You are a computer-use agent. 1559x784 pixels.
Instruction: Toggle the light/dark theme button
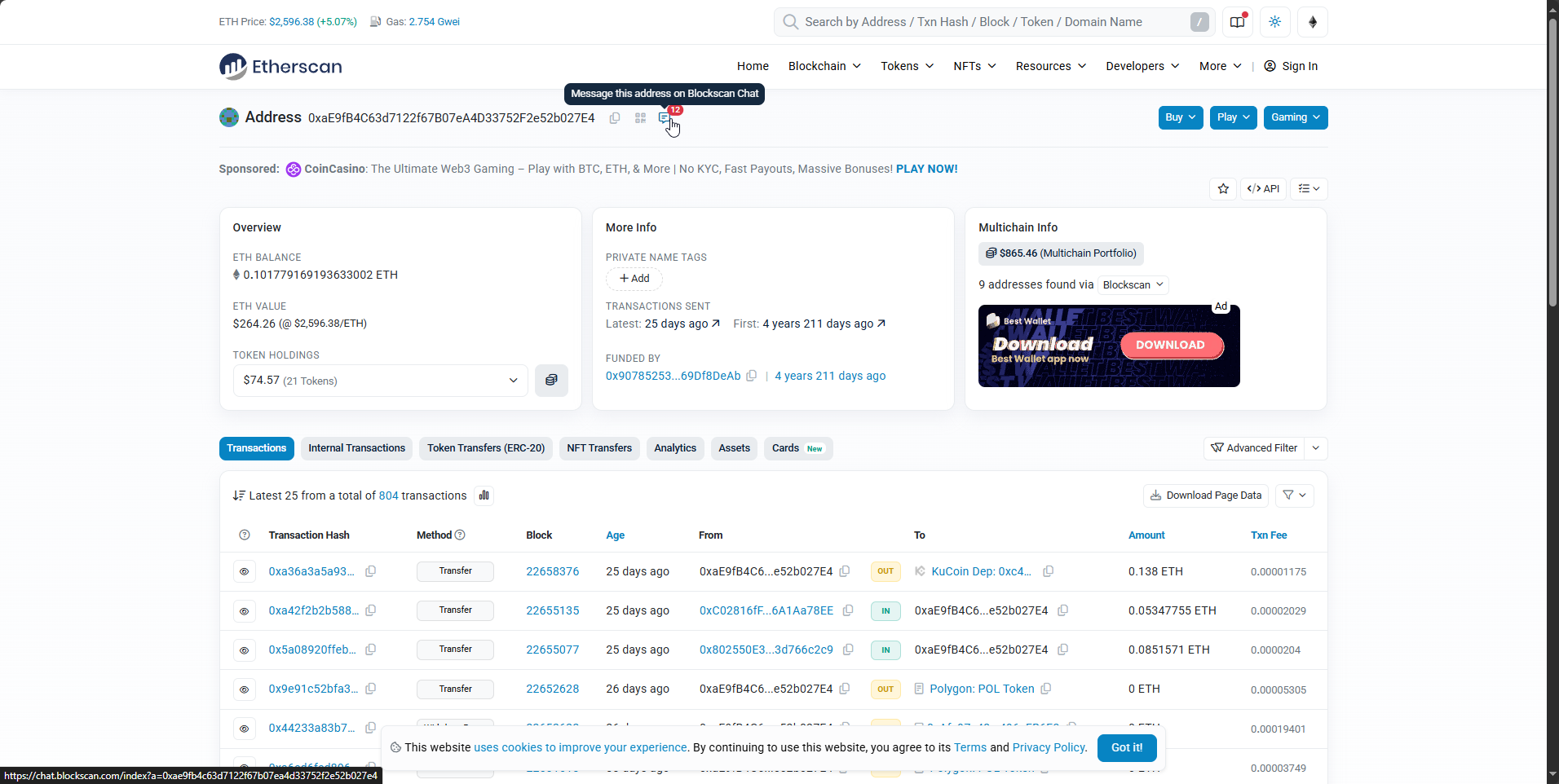pyautogui.click(x=1275, y=22)
